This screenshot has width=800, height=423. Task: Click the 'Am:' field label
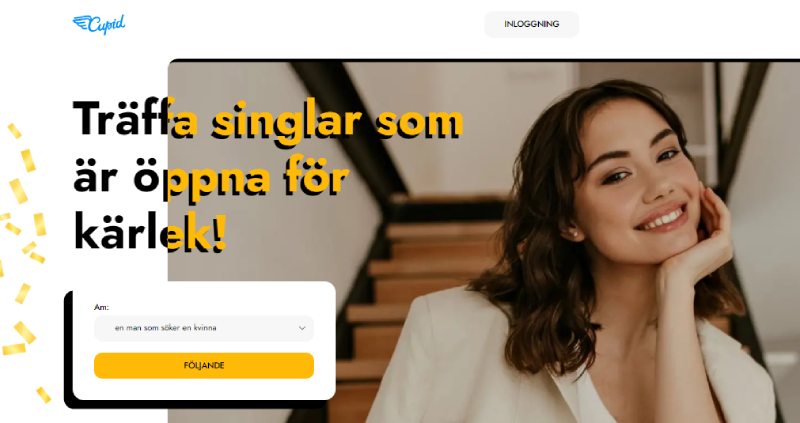pos(101,307)
